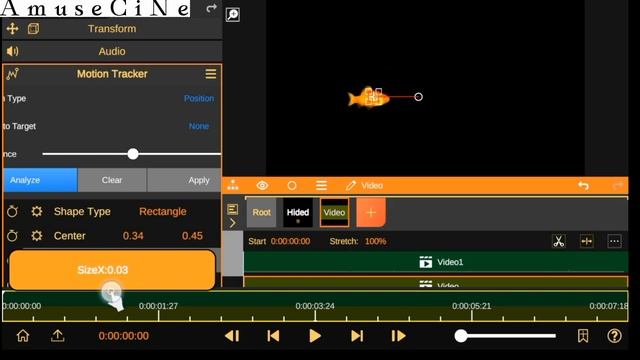The height and width of the screenshot is (360, 640).
Task: Edit the Stretch value 100%
Action: 376,241
